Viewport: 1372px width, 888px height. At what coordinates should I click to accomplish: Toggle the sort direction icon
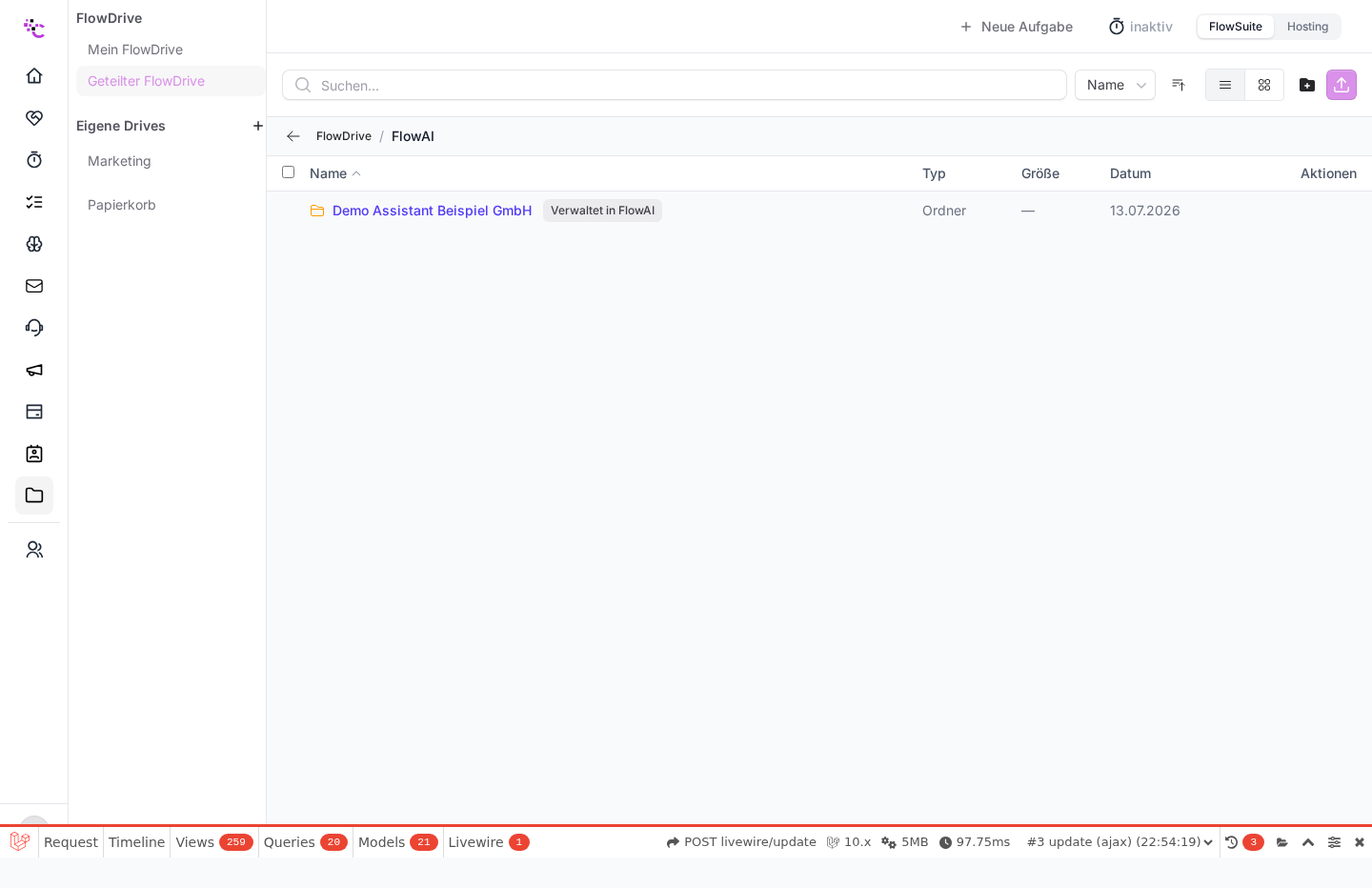click(1179, 85)
